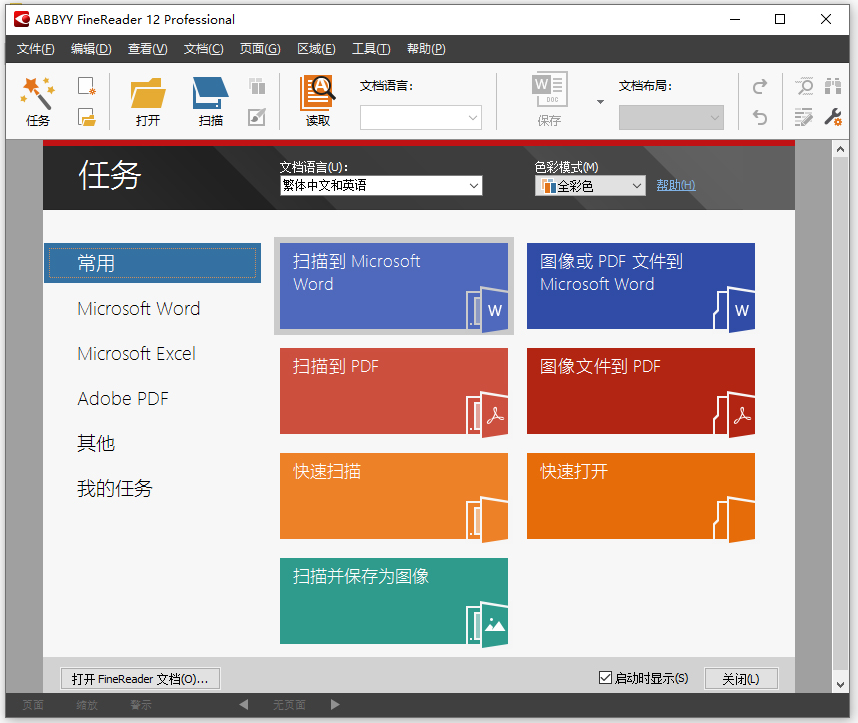Open the 保存 save format dropdown arrow
Viewport: 858px width, 723px height.
coord(601,101)
